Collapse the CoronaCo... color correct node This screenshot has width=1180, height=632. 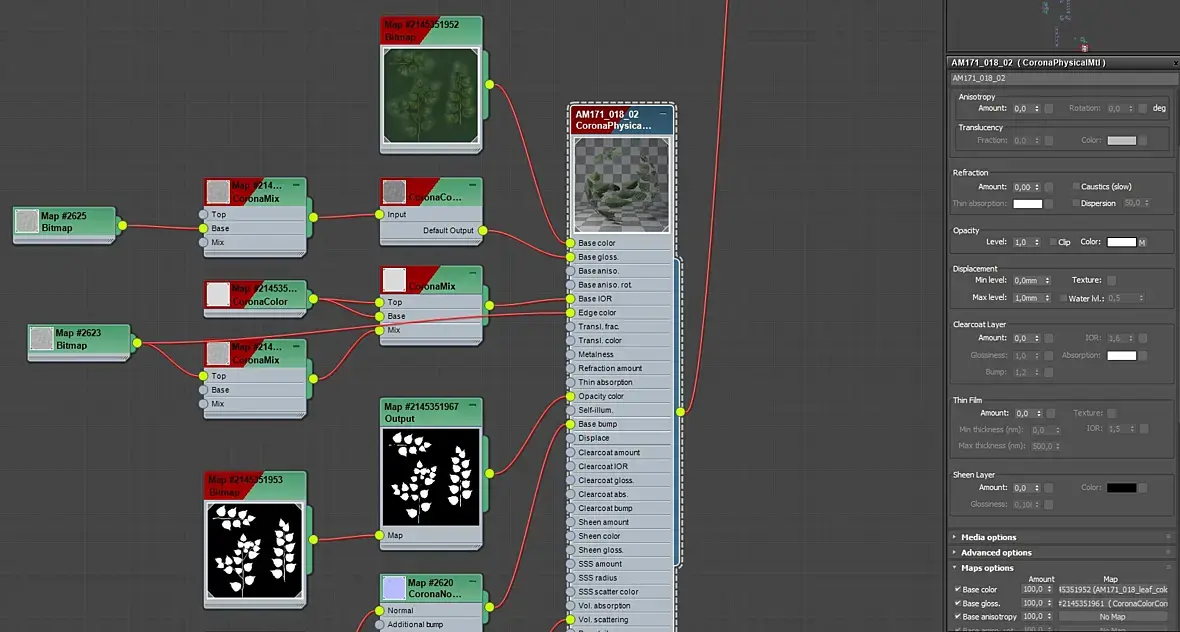point(473,184)
